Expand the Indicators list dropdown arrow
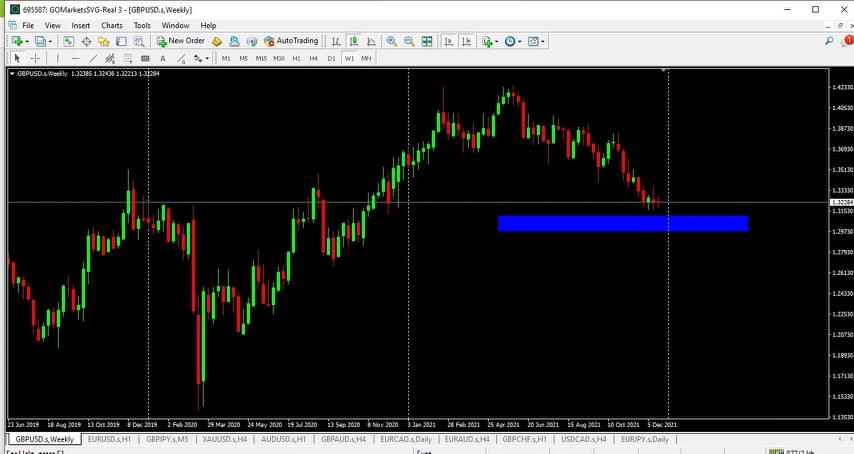This screenshot has width=854, height=454. [x=496, y=41]
